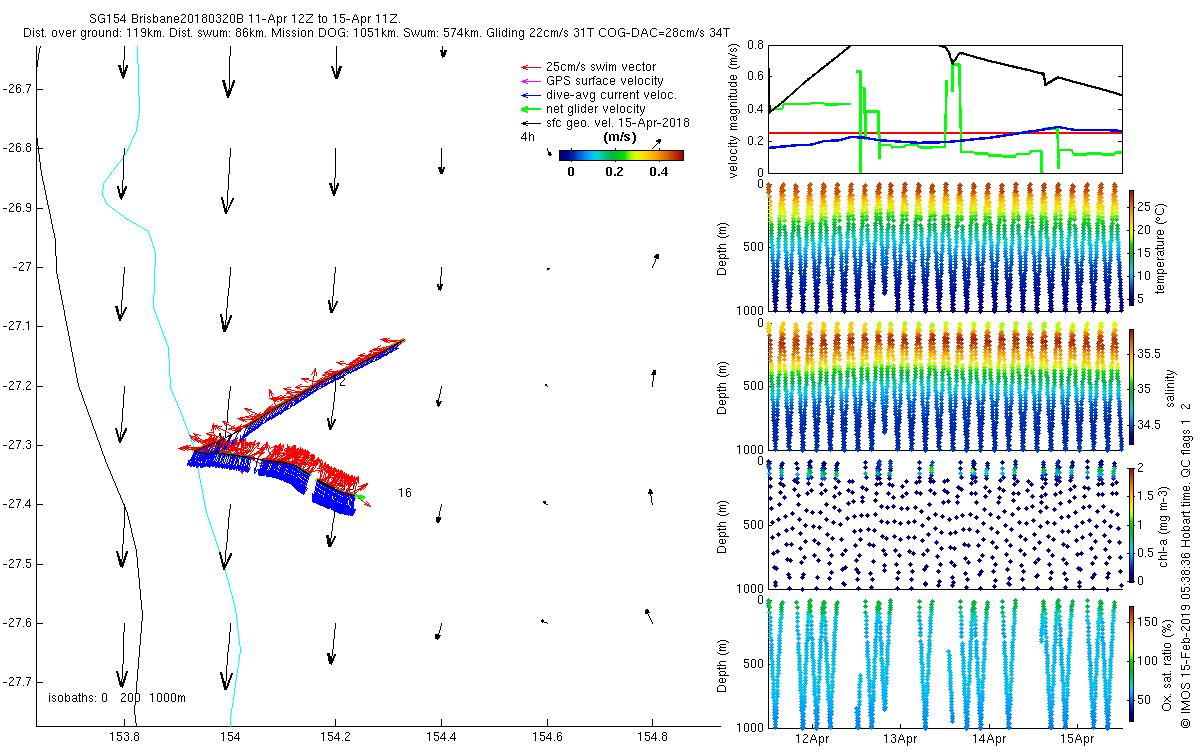Click the dive number 2 marker on the track
1200x750 pixels.
point(342,382)
